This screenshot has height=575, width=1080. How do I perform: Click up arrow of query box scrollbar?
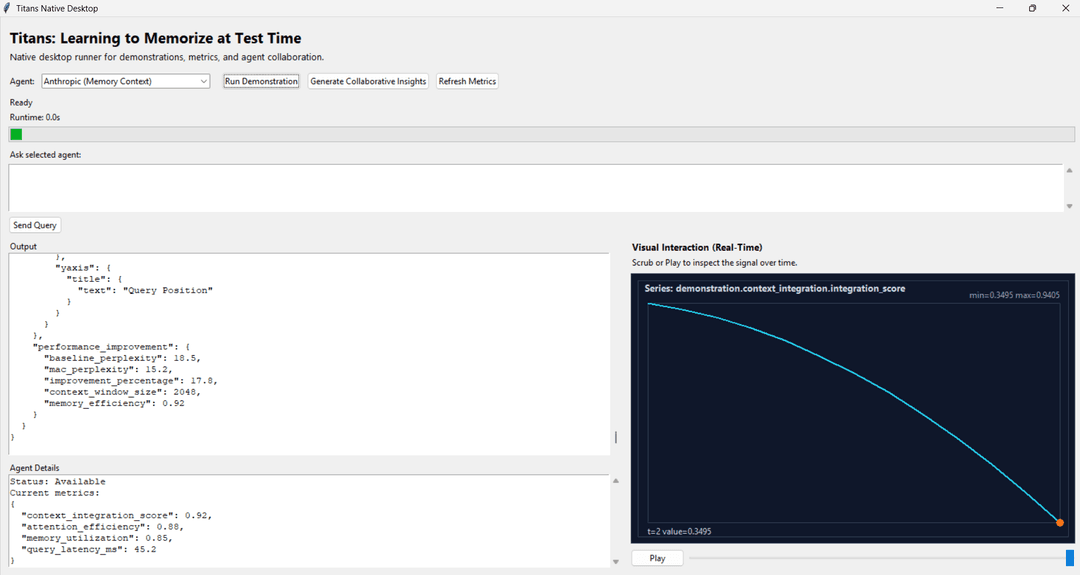click(1069, 170)
